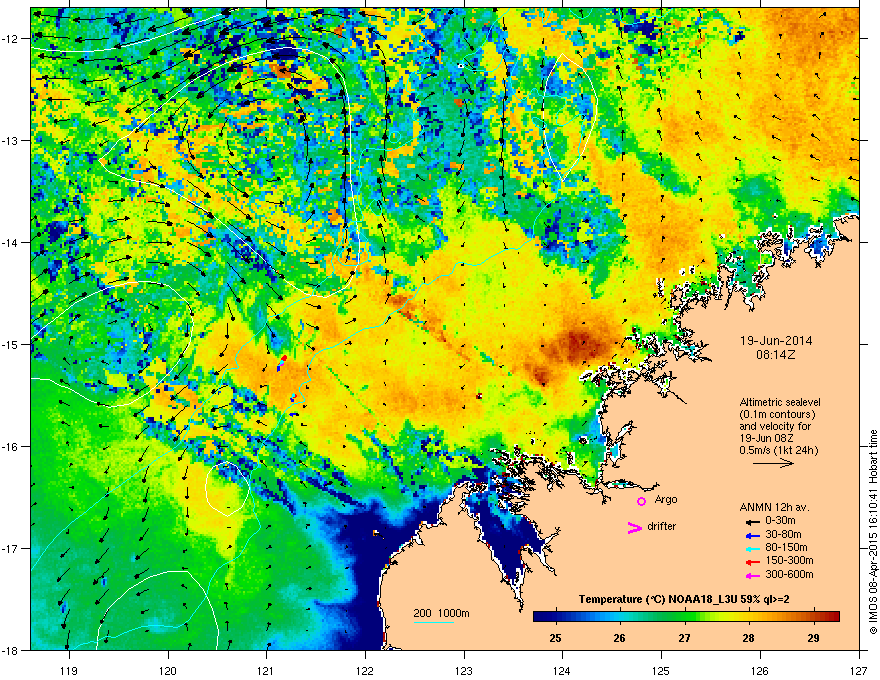This screenshot has width=880, height=680.
Task: Click the Temperature NOAA18_L3U colorbar title
Action: point(684,599)
